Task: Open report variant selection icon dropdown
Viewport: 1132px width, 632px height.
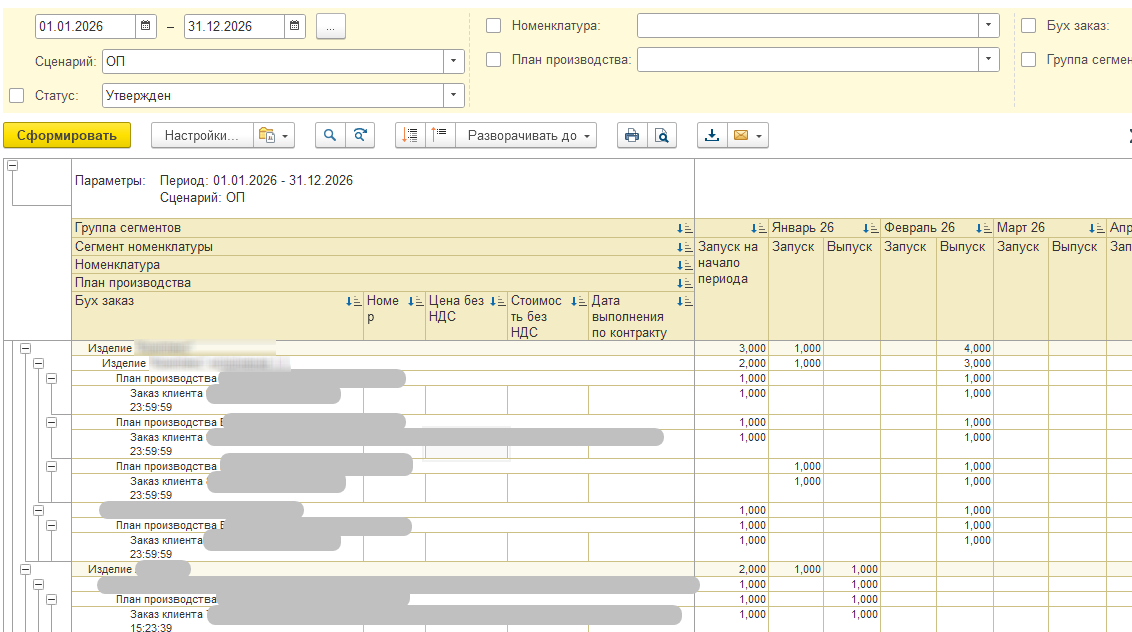Action: (273, 135)
